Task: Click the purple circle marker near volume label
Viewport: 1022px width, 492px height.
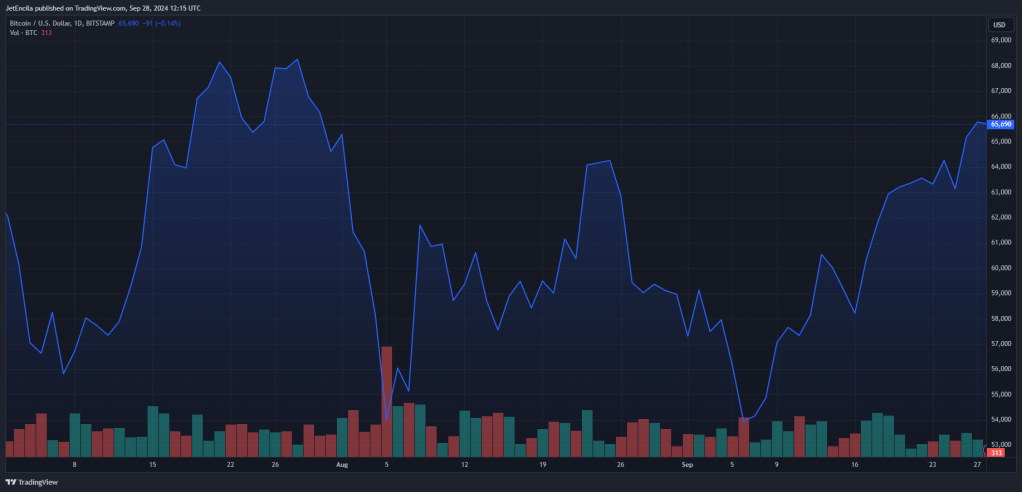Action: [x=984, y=452]
